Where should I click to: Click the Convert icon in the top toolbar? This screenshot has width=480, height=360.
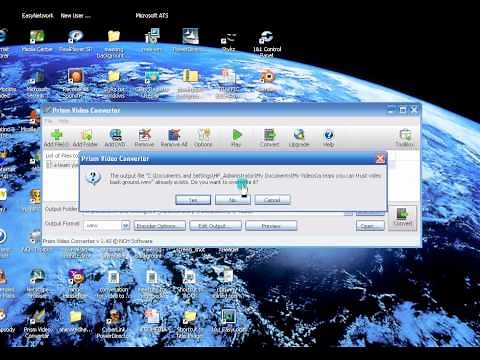(269, 138)
